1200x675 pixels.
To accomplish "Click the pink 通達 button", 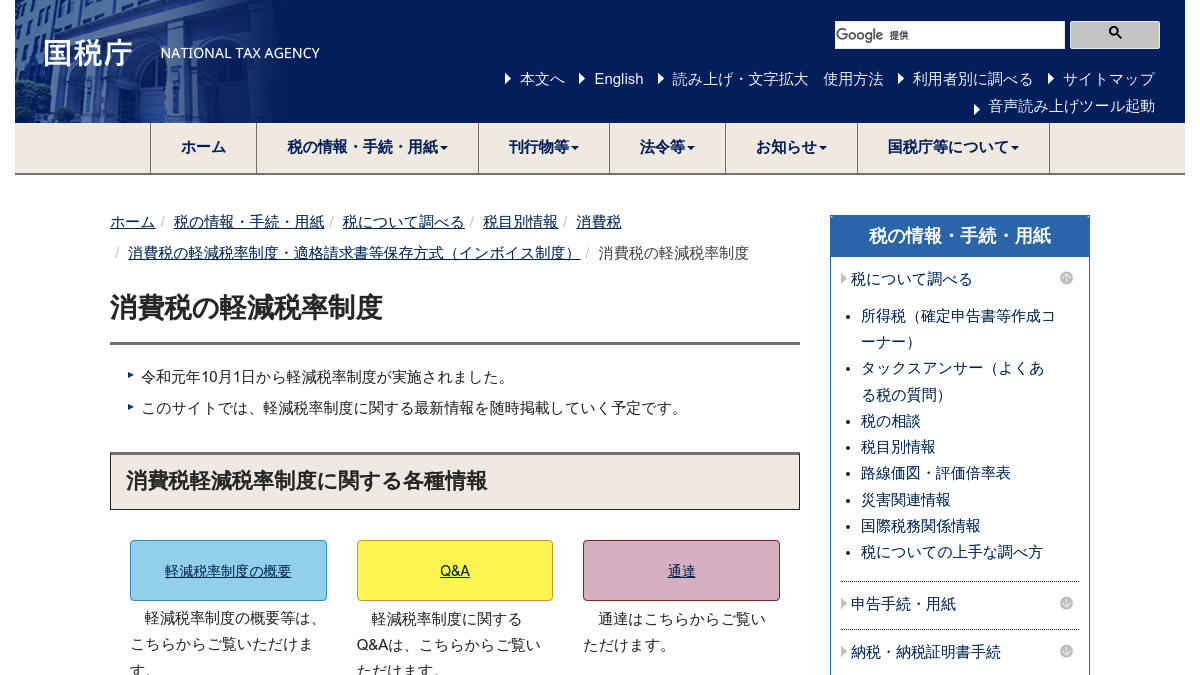I will point(681,571).
